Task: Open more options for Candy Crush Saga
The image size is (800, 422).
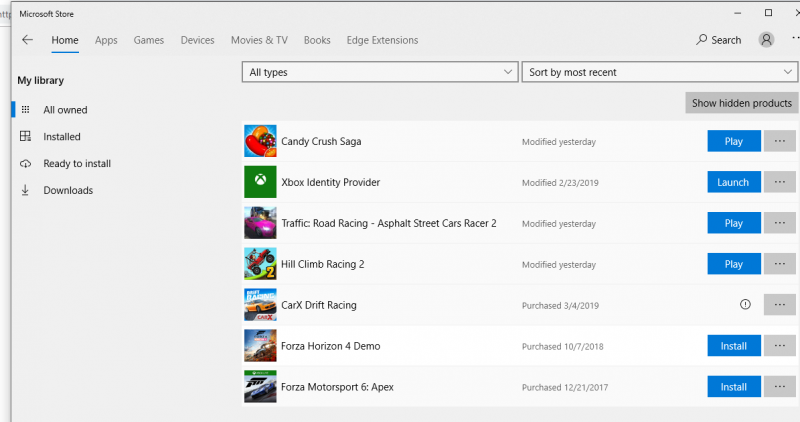Action: 780,141
